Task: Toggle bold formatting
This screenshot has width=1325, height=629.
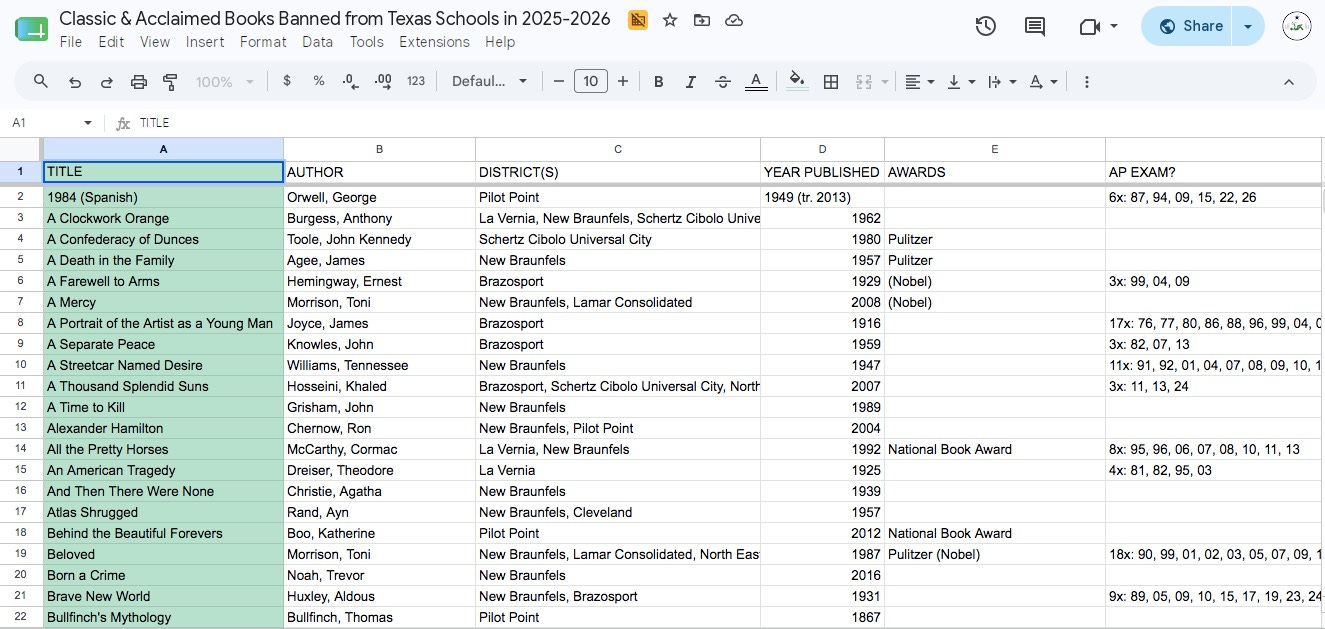Action: 658,82
